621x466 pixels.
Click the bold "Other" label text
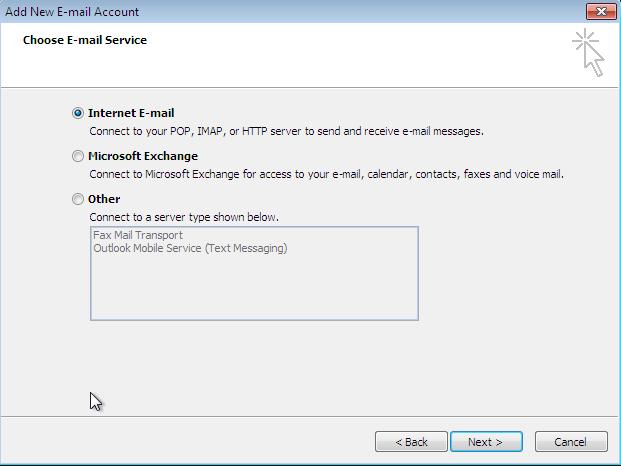(104, 199)
